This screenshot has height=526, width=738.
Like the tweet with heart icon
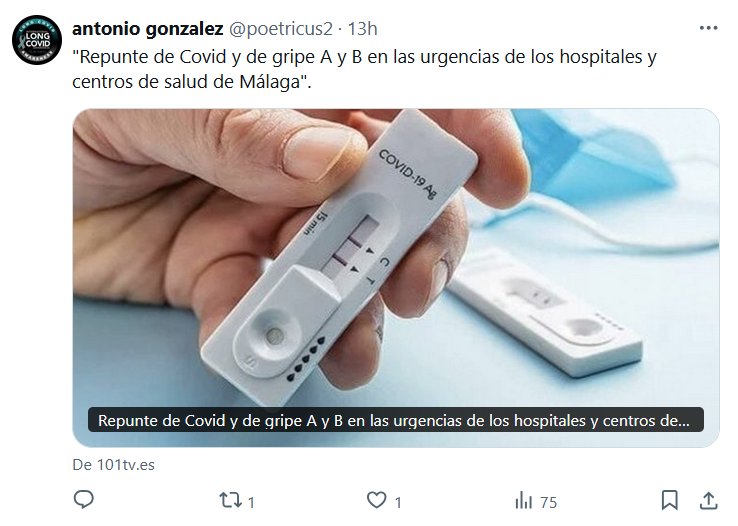coord(377,500)
